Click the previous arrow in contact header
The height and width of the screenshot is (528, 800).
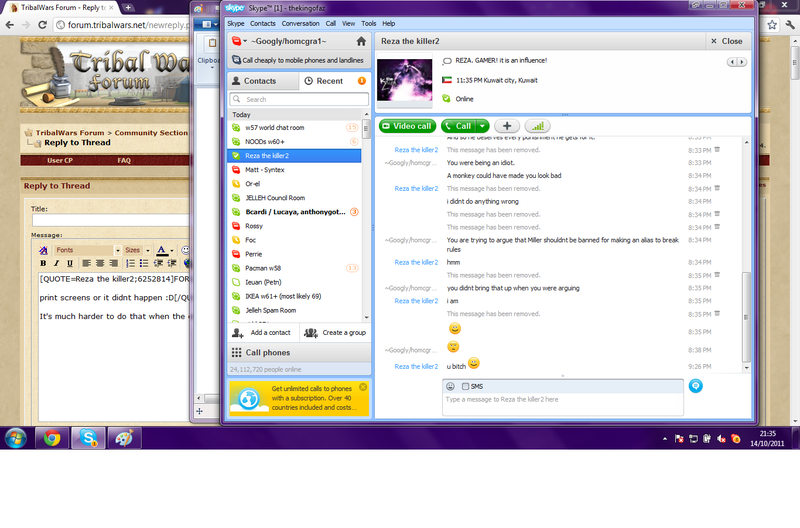coord(732,62)
